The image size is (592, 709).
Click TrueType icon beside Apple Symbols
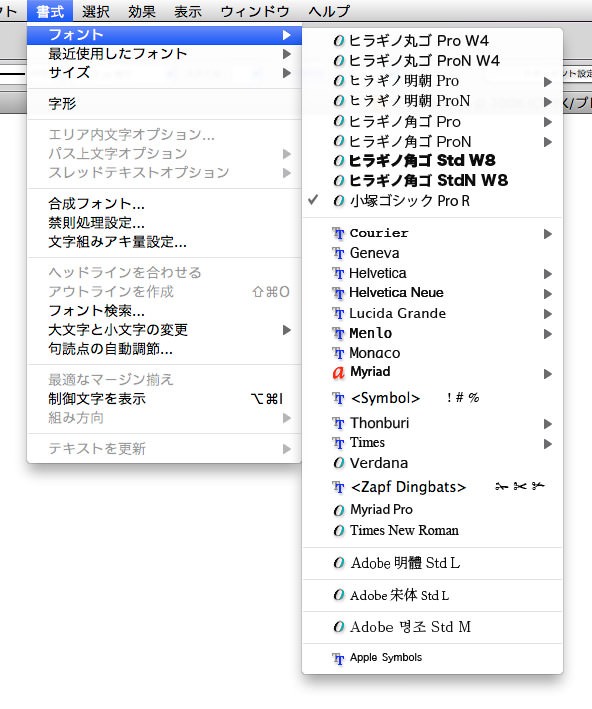click(338, 659)
